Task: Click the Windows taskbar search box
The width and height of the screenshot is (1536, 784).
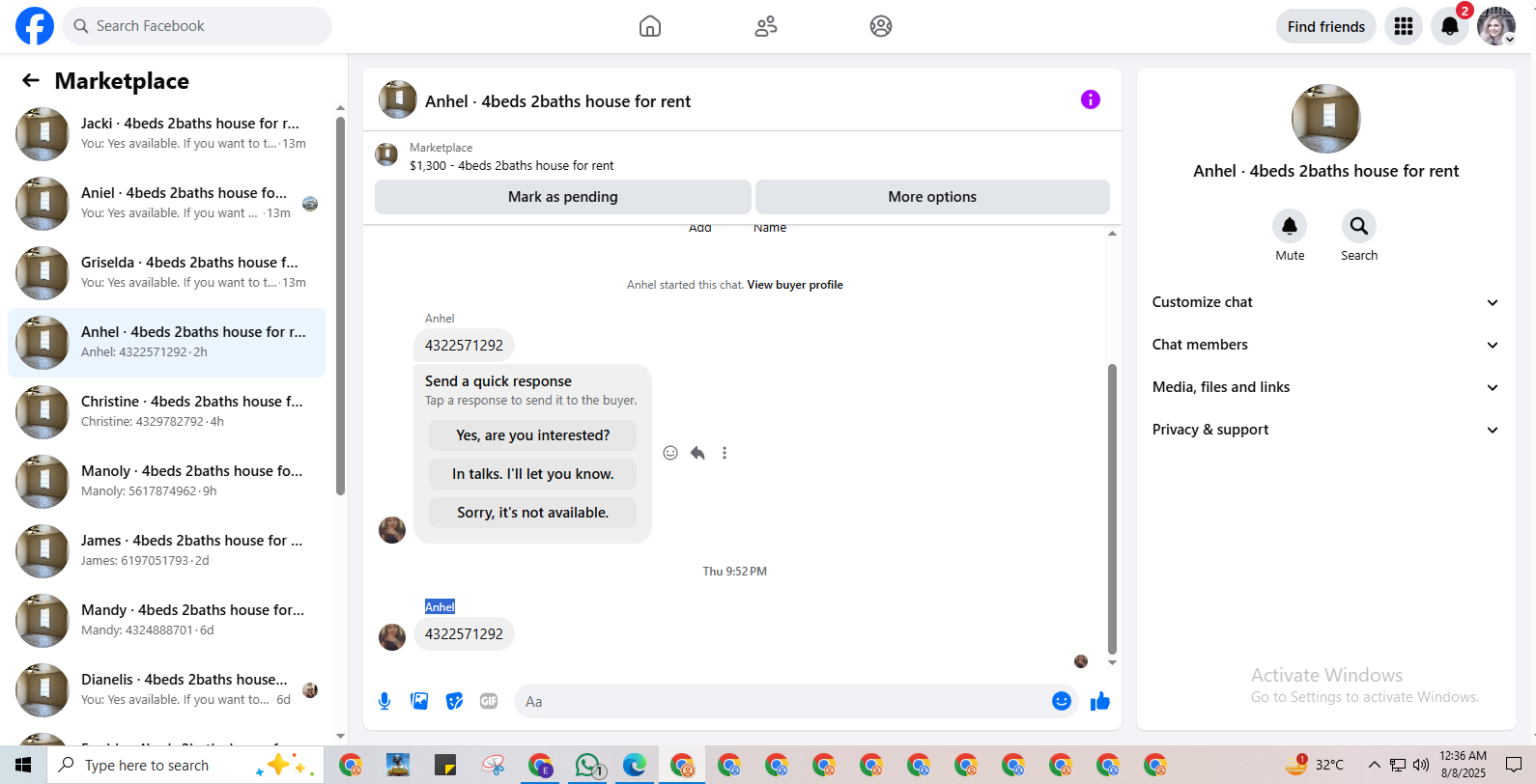Action: point(184,765)
